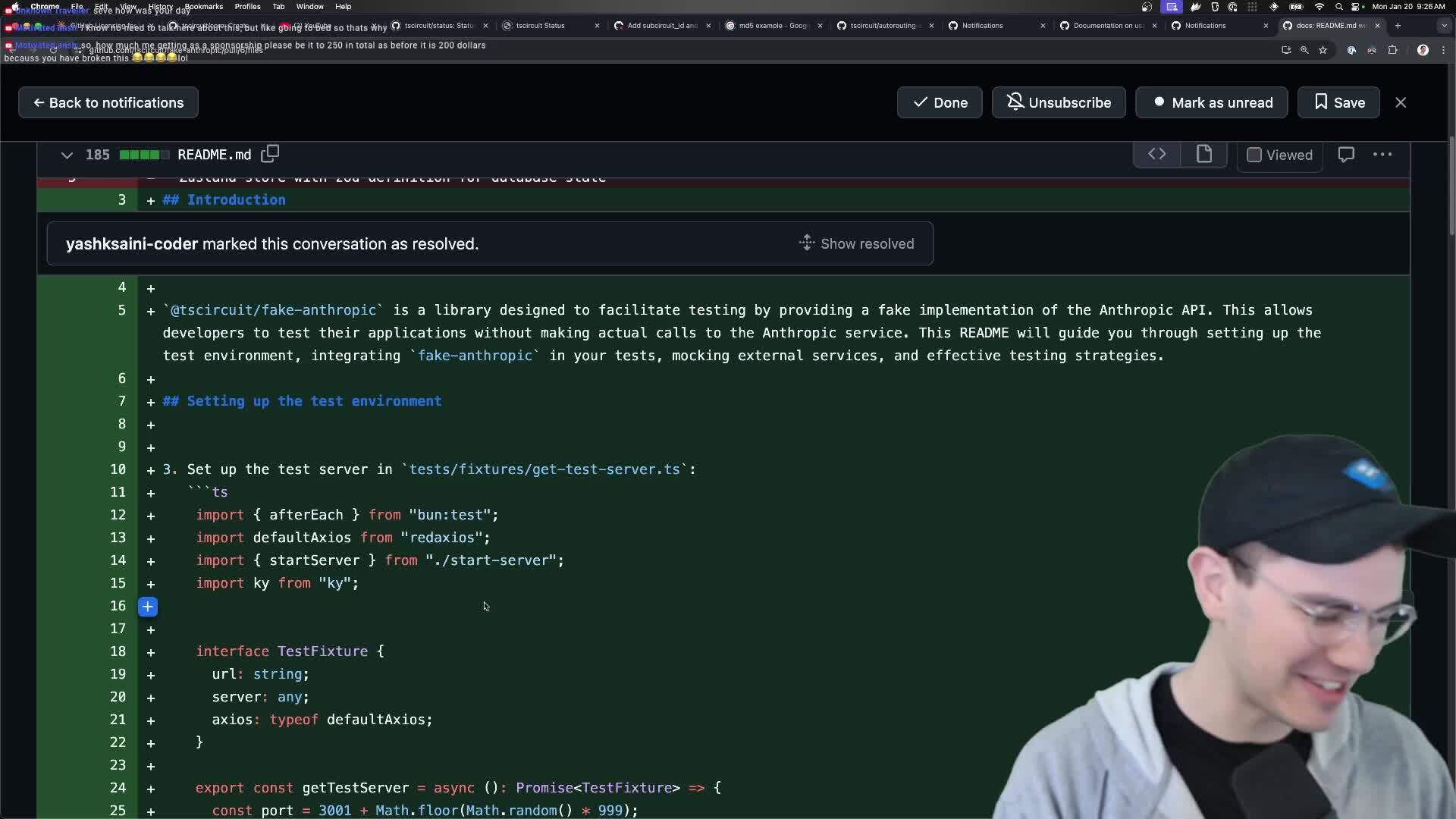Viewport: 1456px width, 819px height.
Task: Go back to notifications
Action: pos(108,102)
